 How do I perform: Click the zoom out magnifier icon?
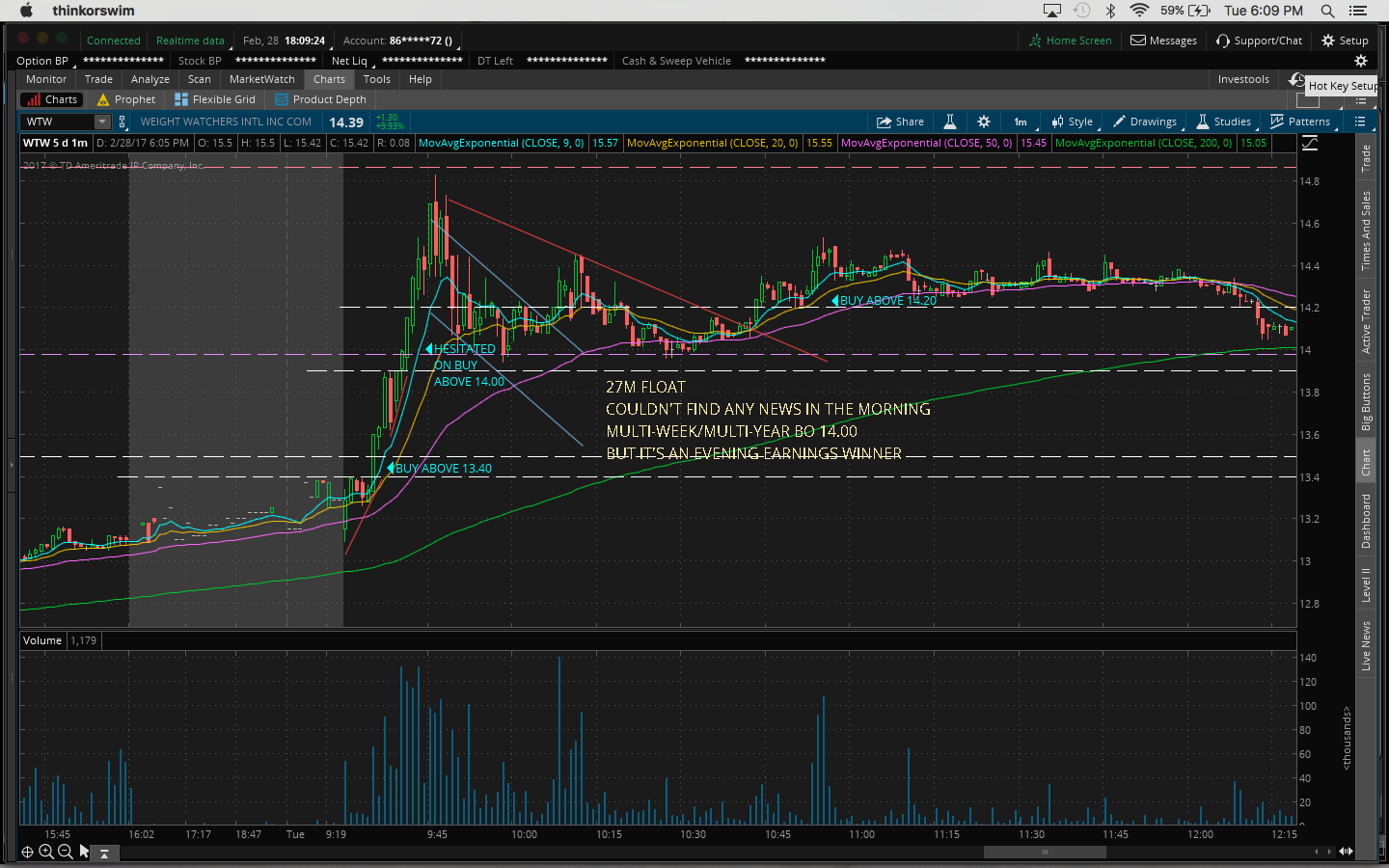coord(65,852)
